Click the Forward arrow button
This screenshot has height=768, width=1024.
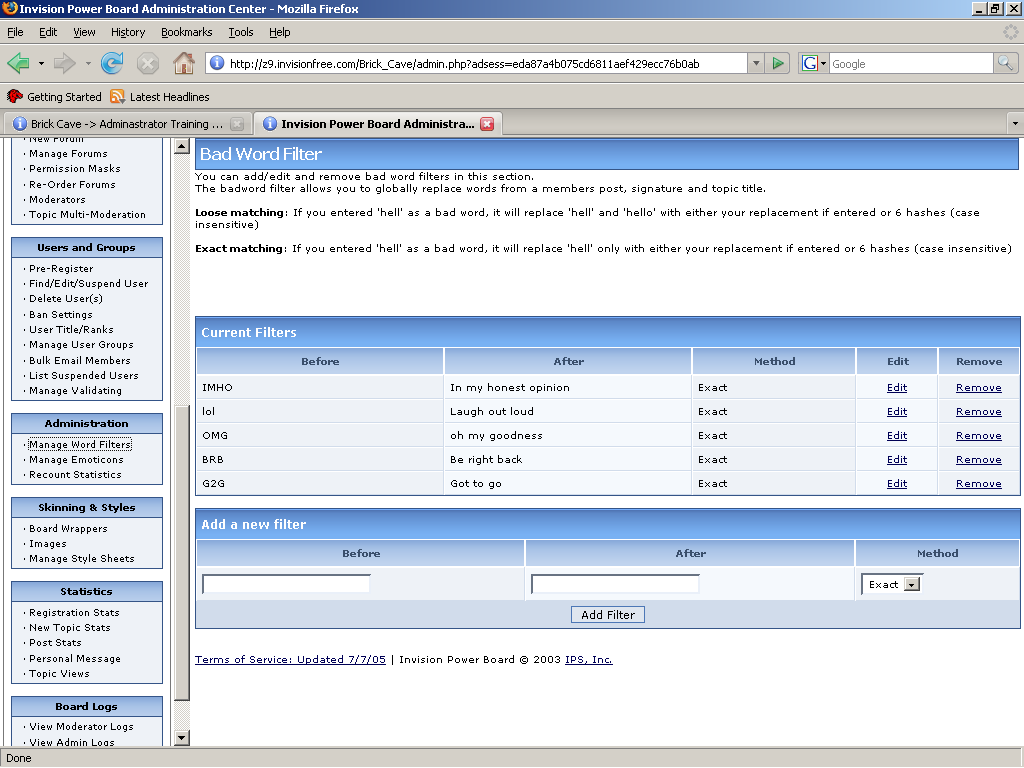pyautogui.click(x=64, y=63)
